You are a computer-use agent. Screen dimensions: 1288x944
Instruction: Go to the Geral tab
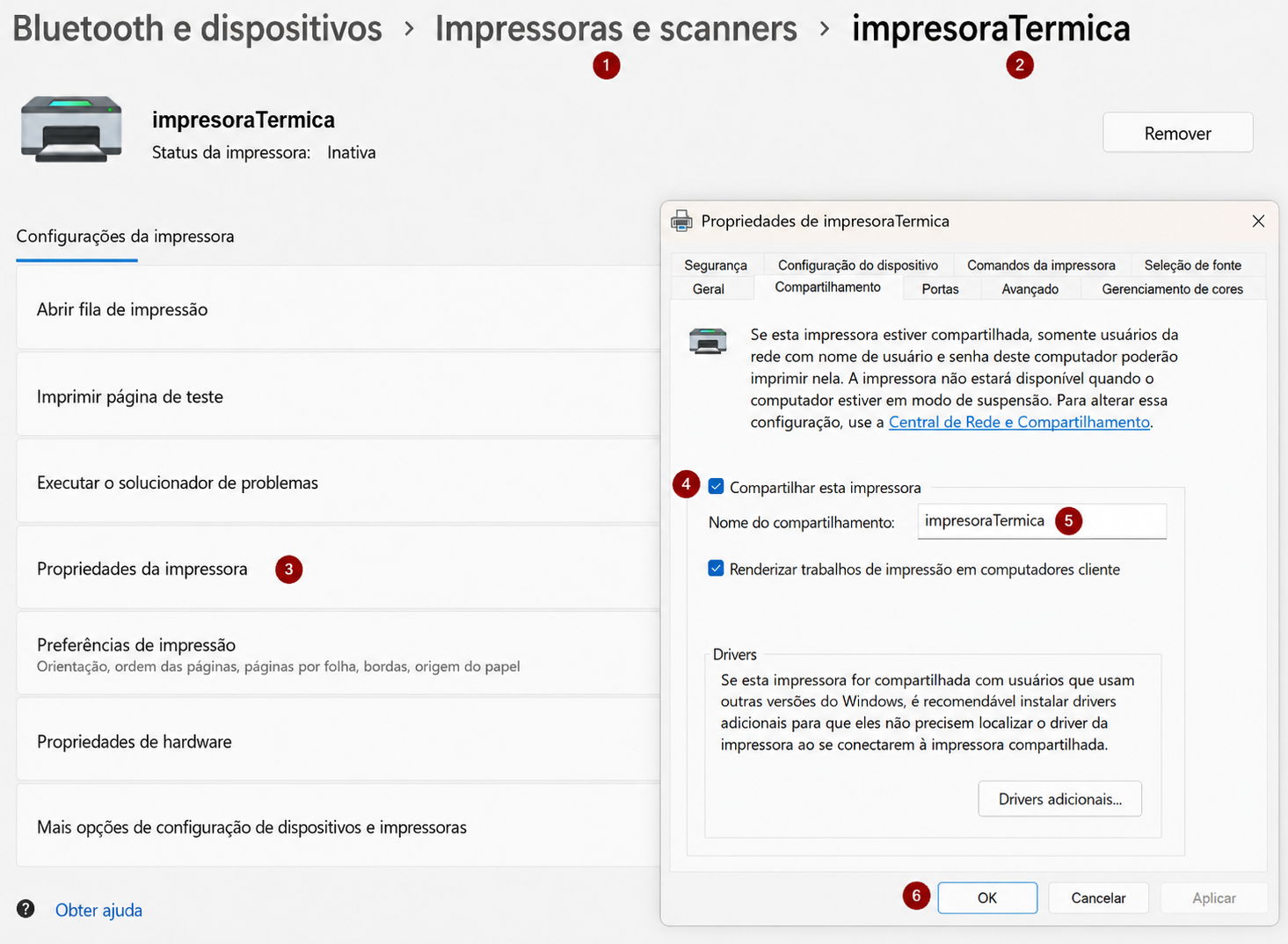[709, 289]
